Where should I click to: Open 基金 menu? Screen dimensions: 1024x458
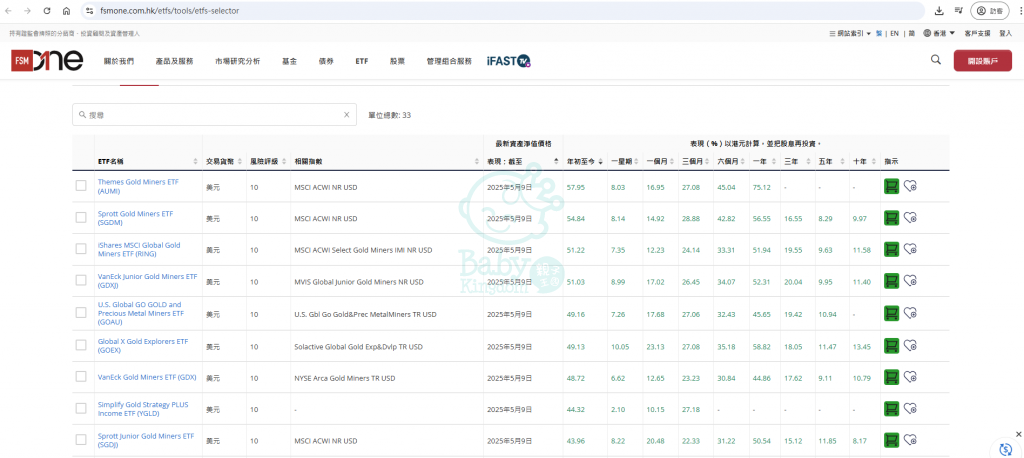(289, 61)
